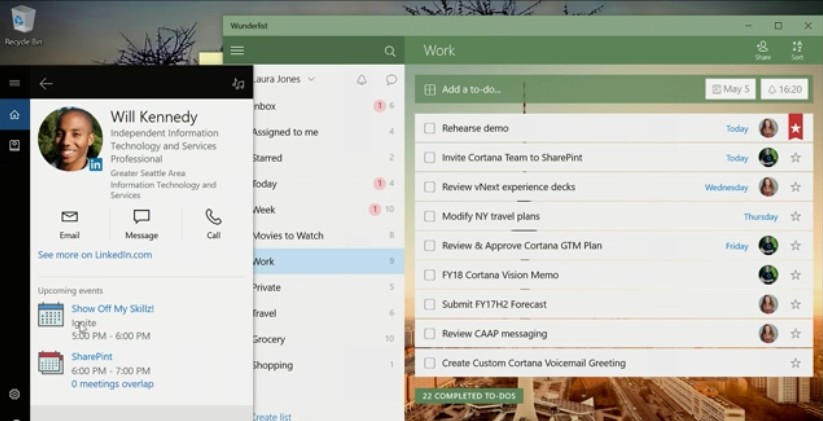This screenshot has height=421, width=823.
Task: Check off Create Custom Cortana Voicemail Greeting
Action: pos(429,363)
